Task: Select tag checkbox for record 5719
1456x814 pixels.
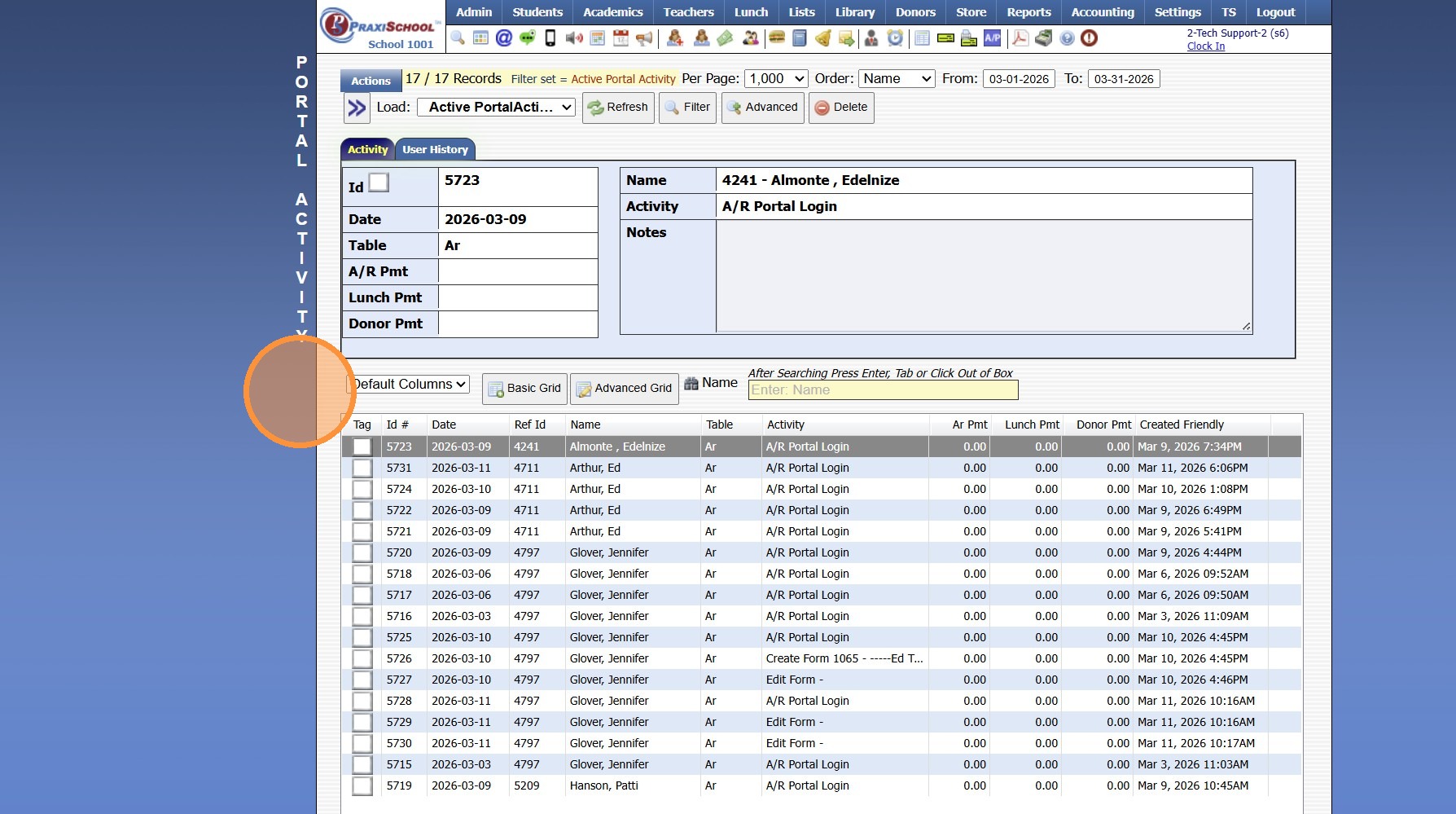Action: point(362,786)
